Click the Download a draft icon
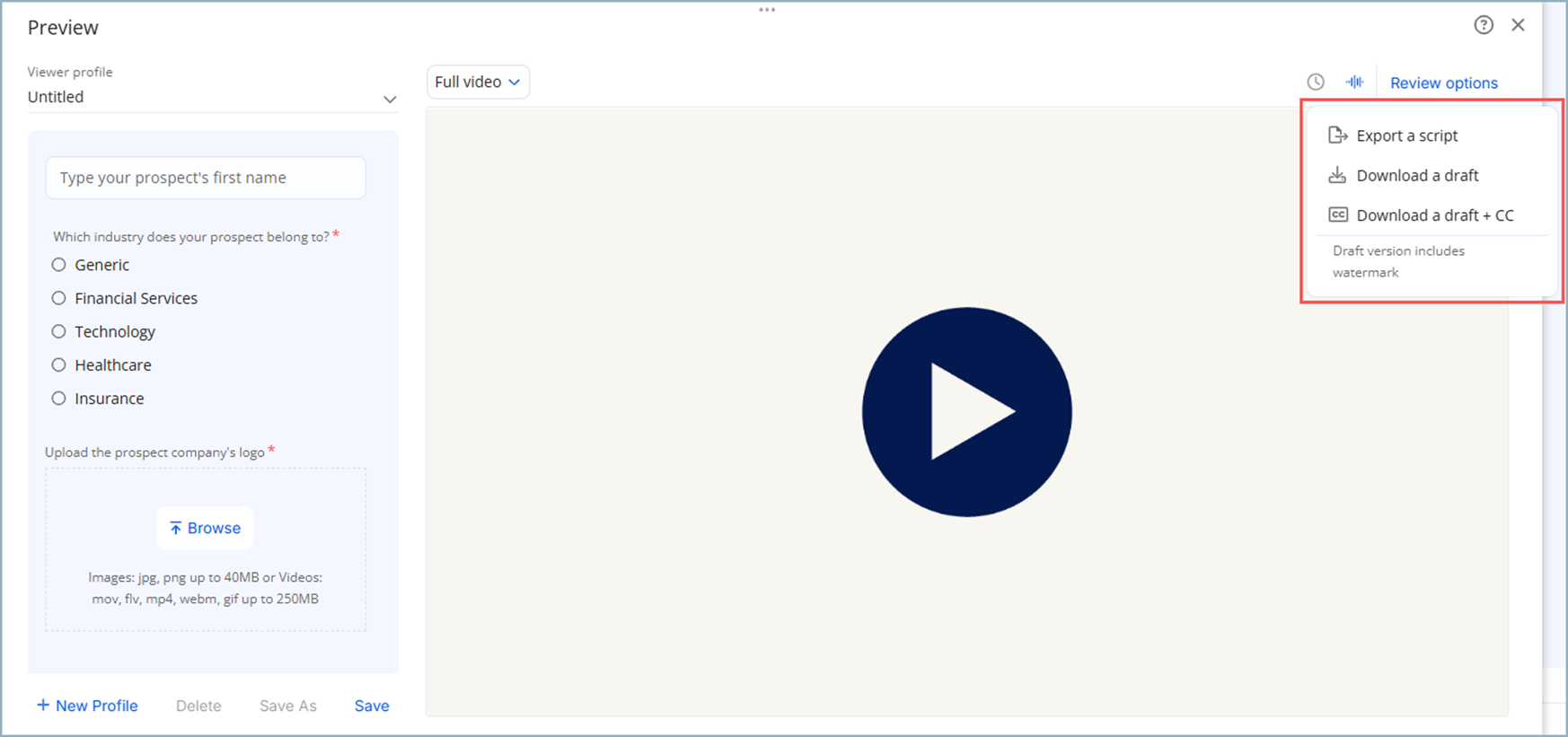The image size is (1568, 737). [1337, 175]
